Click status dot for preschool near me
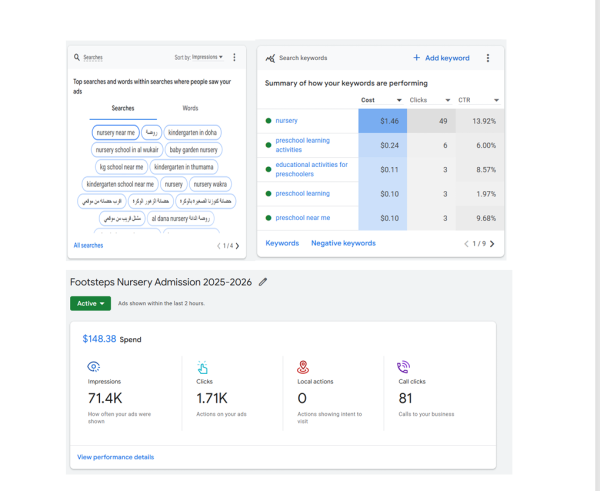Viewport: 600px width, 491px height. click(268, 218)
